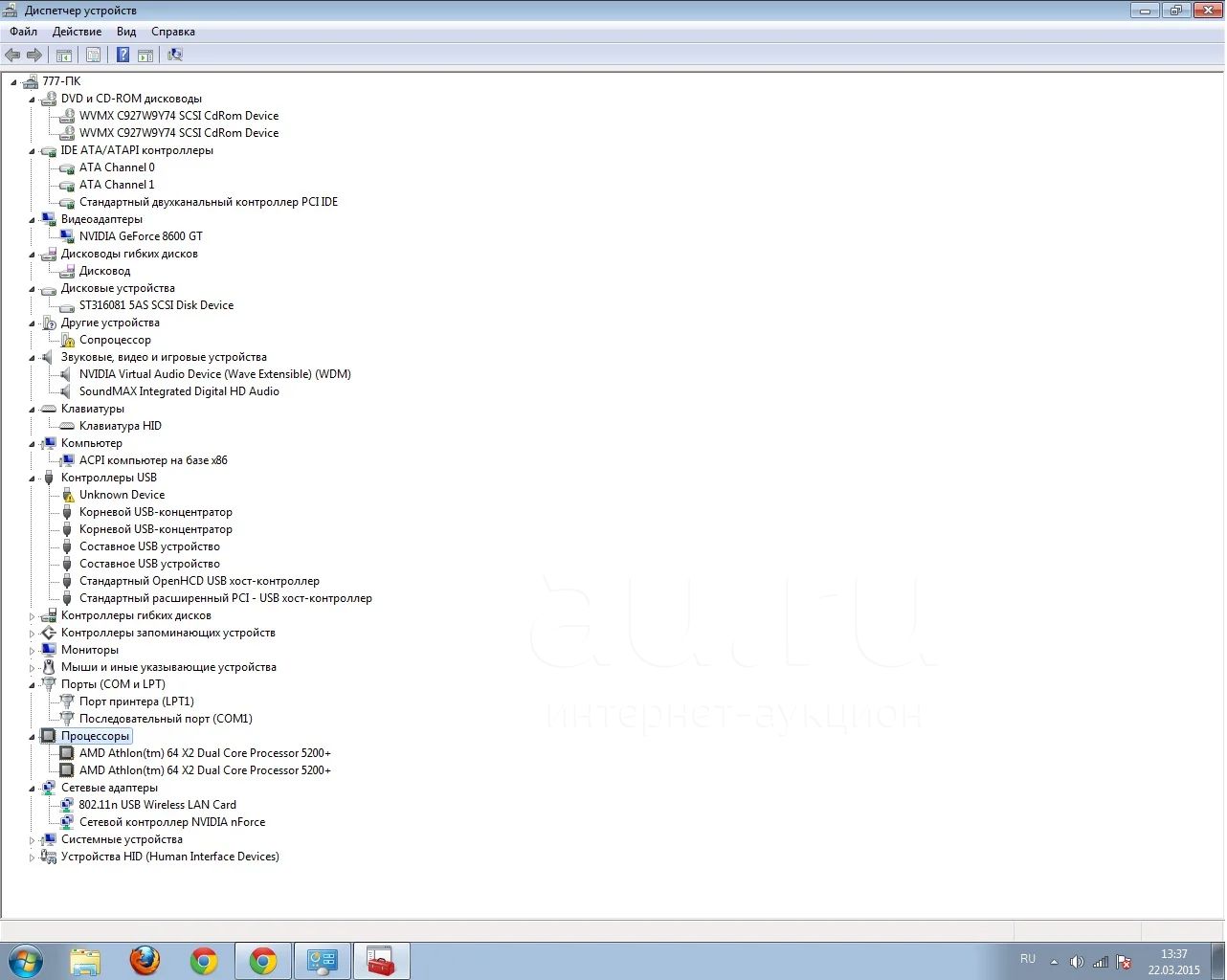Scan for hardware changes toolbar icon

tap(175, 56)
